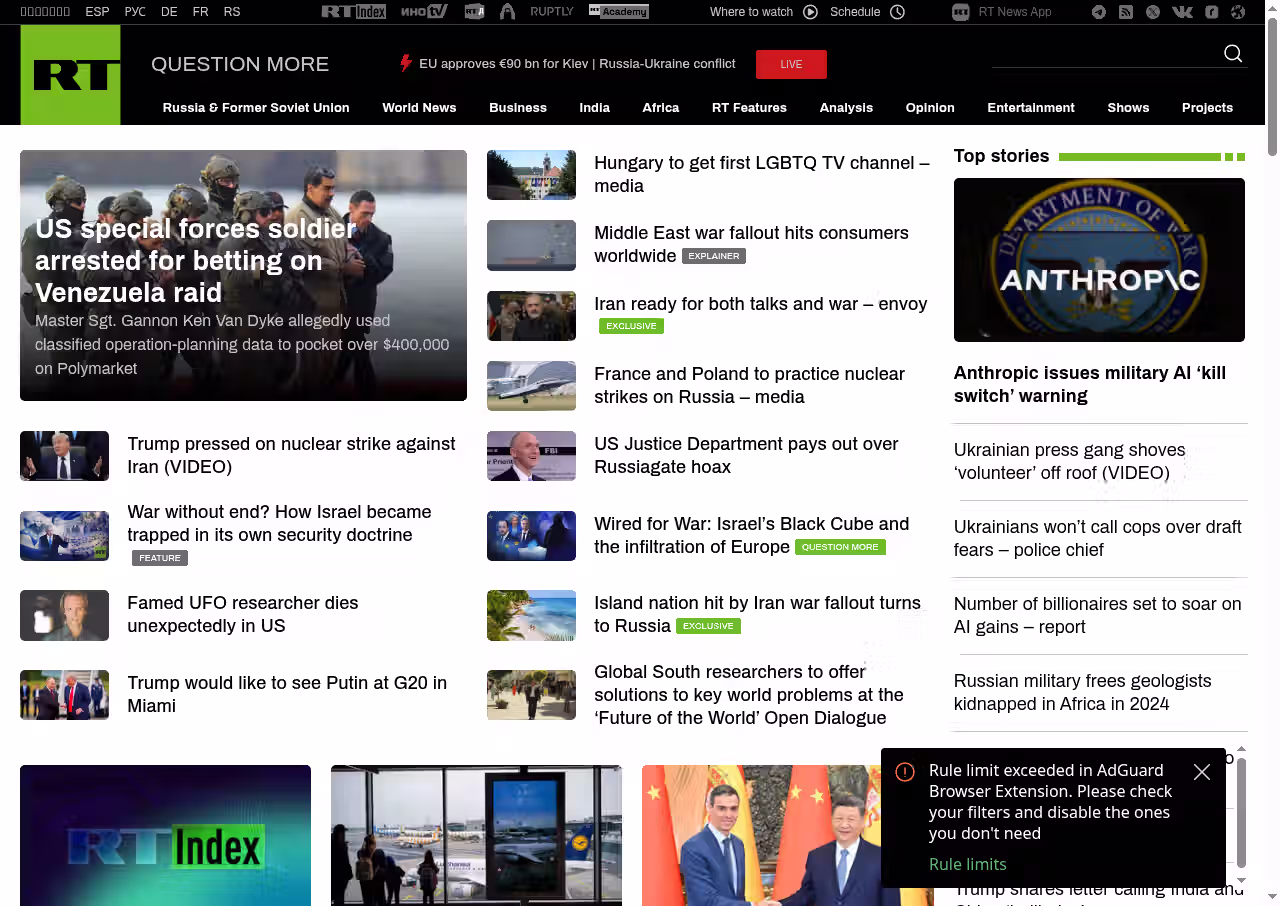Viewport: 1280px width, 906px height.
Task: Go to the Business section
Action: tap(517, 108)
